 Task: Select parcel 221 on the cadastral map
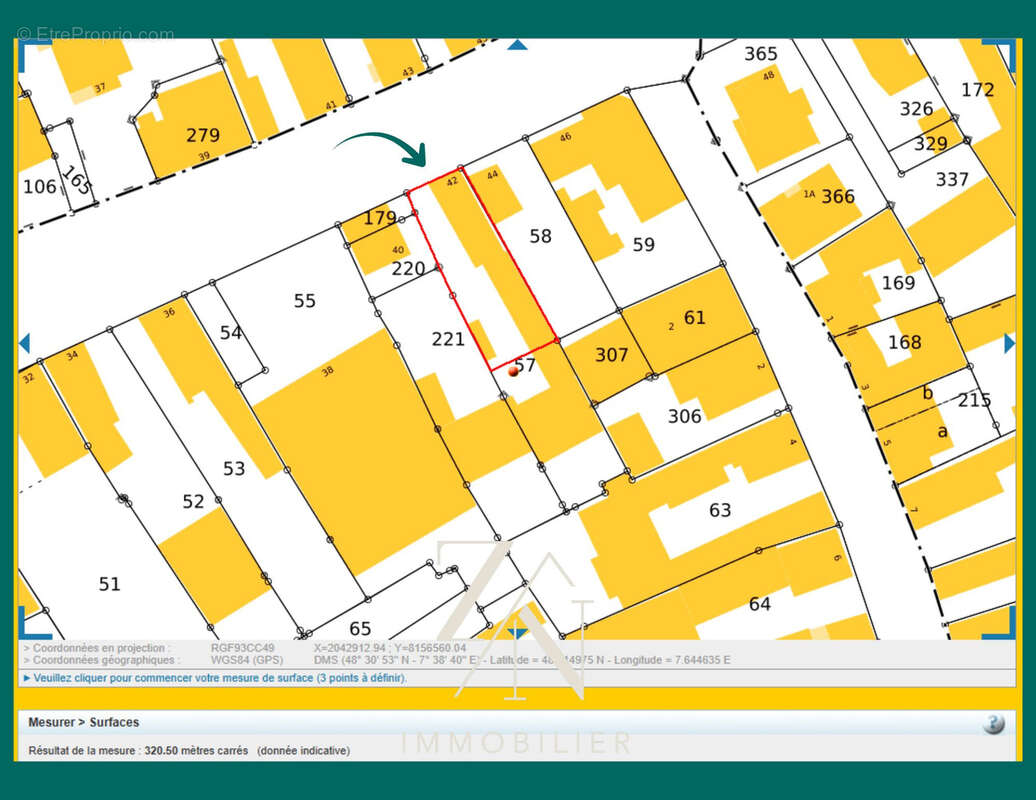448,339
